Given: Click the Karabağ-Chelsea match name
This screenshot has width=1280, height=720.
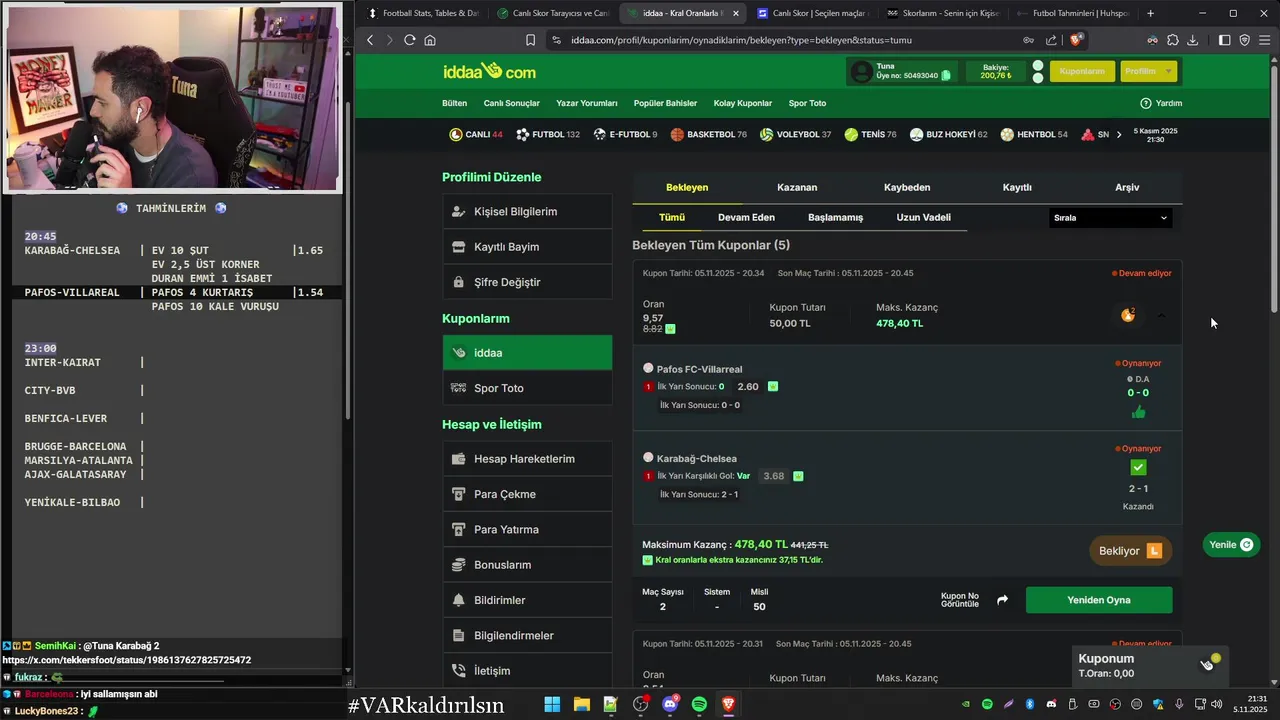Looking at the screenshot, I should point(696,459).
